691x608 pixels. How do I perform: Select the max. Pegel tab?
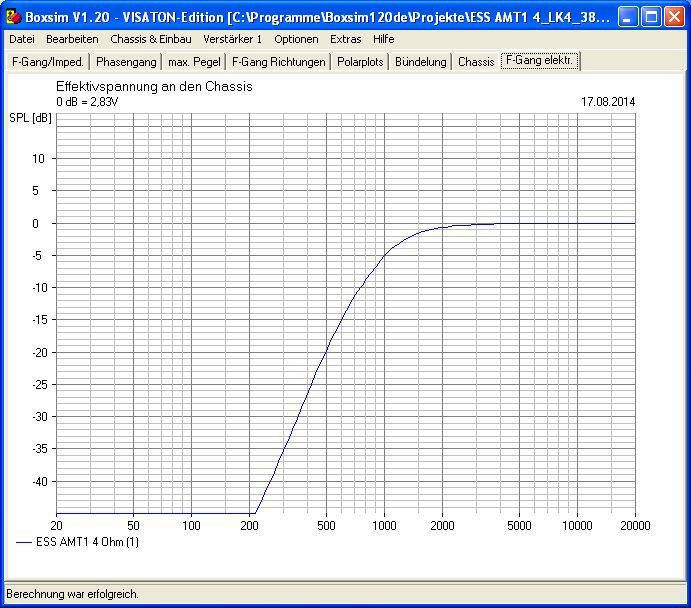pos(194,62)
